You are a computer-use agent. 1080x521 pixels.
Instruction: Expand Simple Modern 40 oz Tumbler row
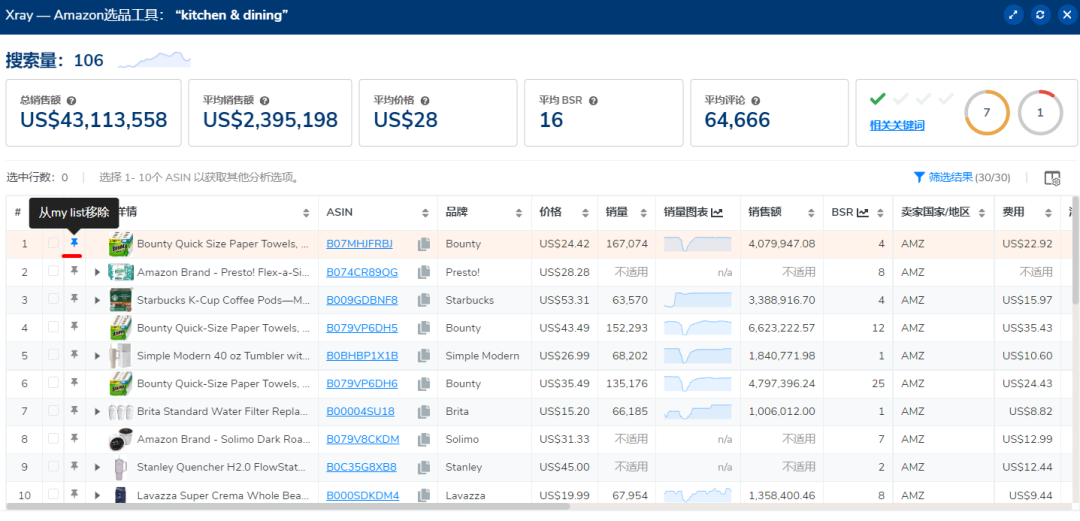(x=97, y=356)
